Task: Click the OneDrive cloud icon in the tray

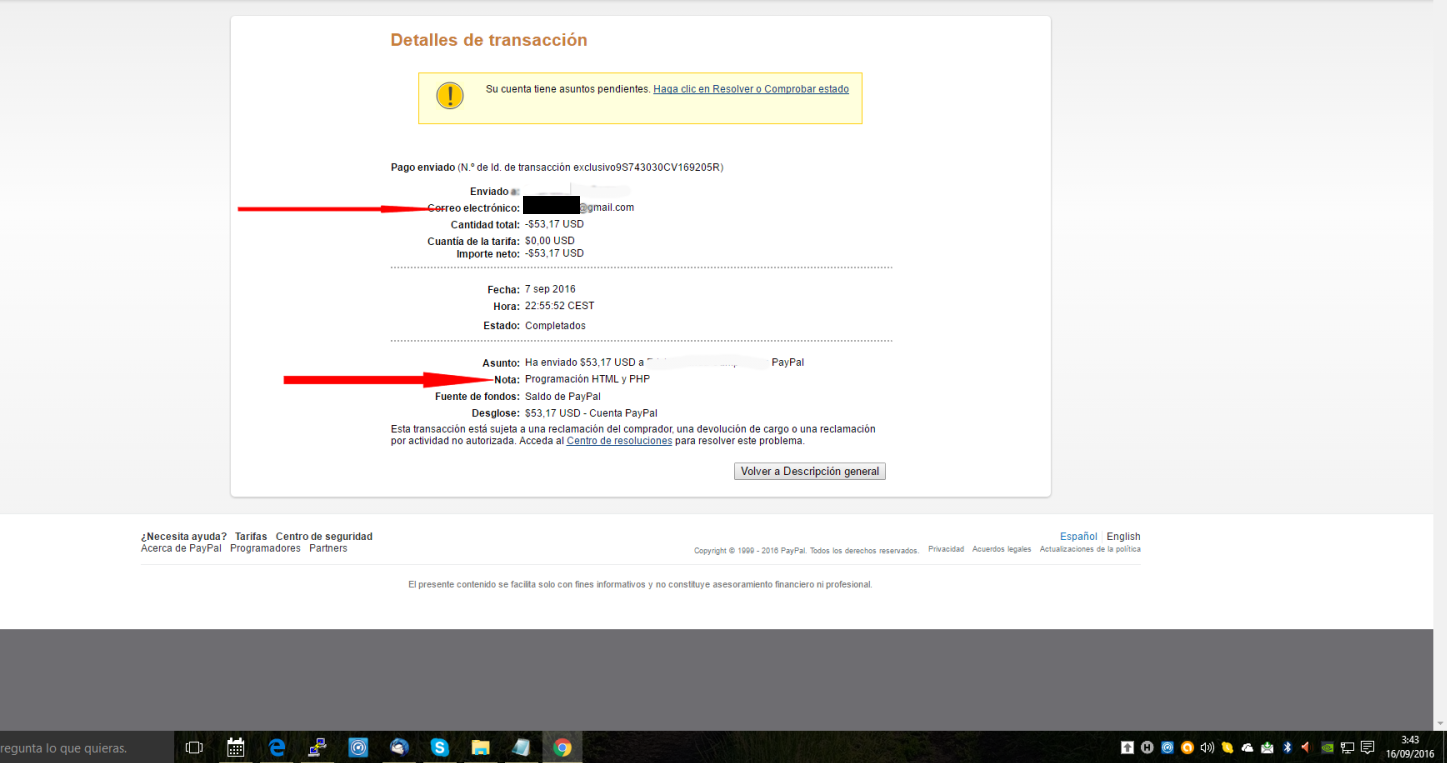Action: tap(1248, 747)
